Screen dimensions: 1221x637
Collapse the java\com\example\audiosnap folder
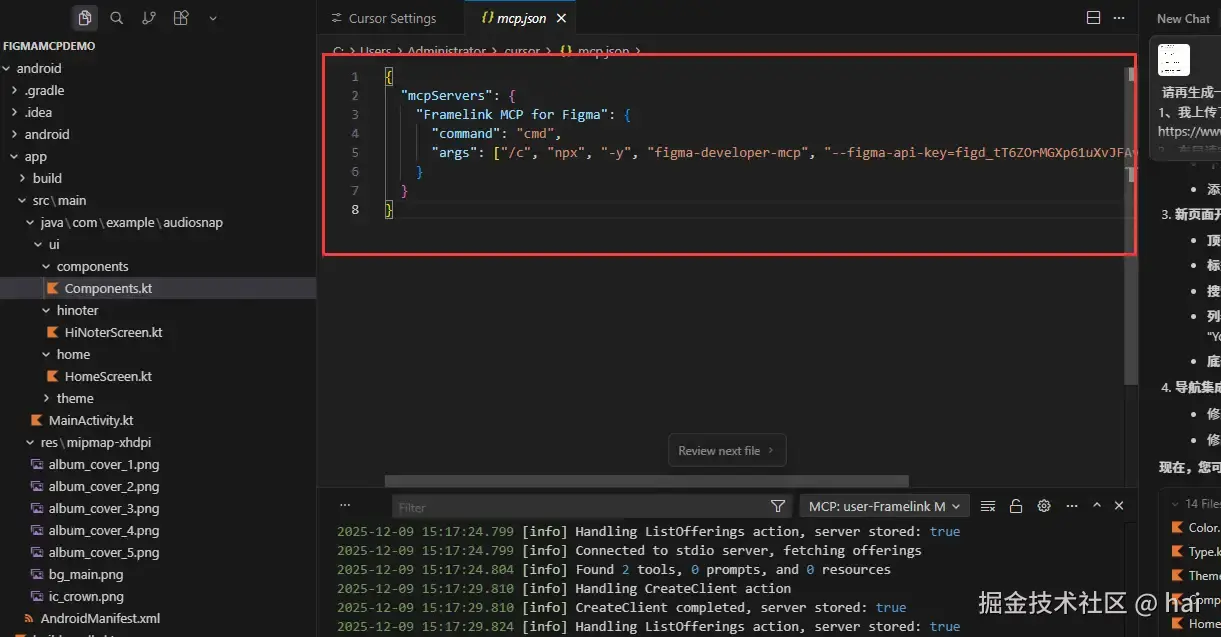tap(131, 222)
